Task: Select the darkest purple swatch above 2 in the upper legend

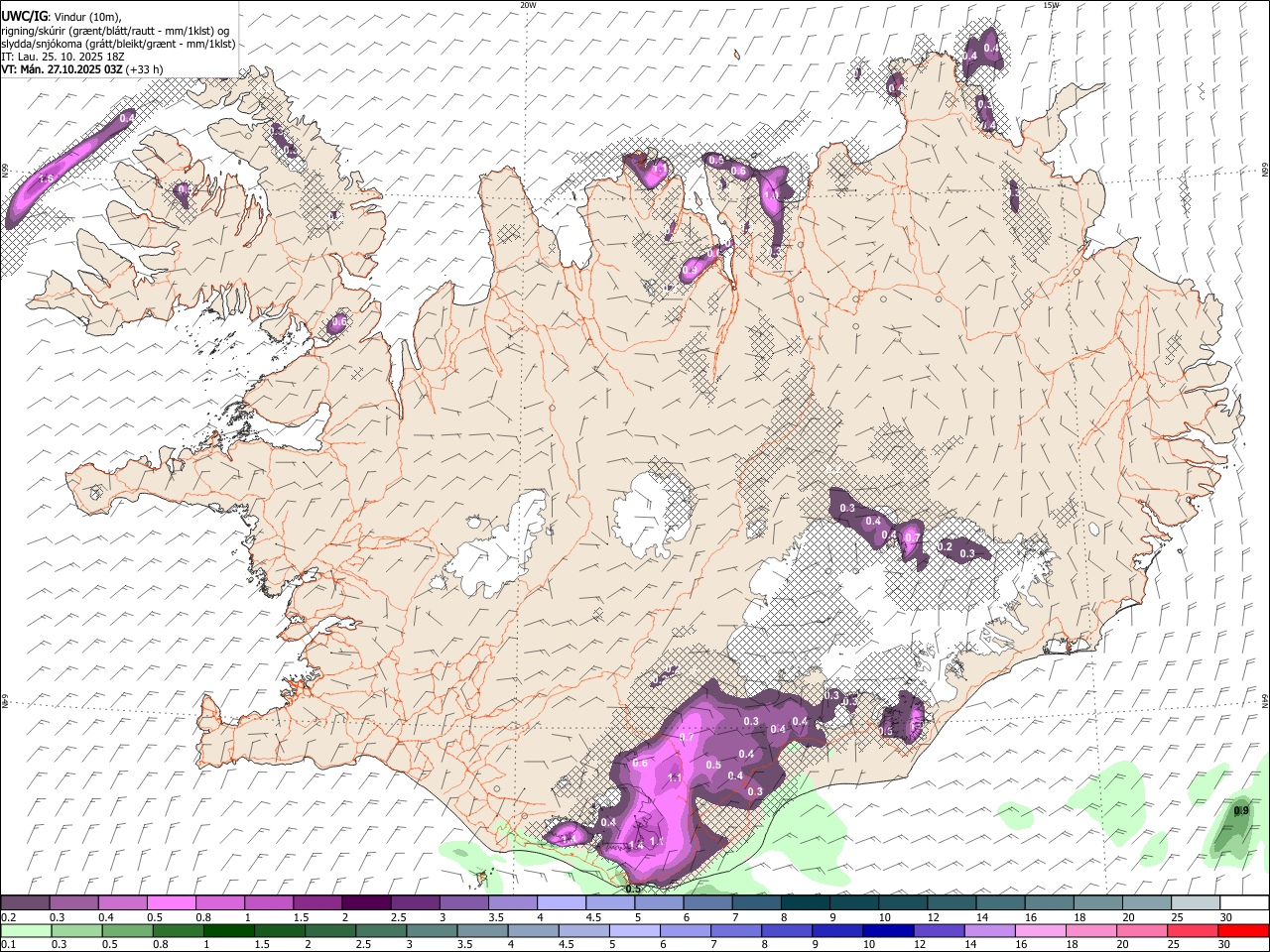Action: click(365, 903)
